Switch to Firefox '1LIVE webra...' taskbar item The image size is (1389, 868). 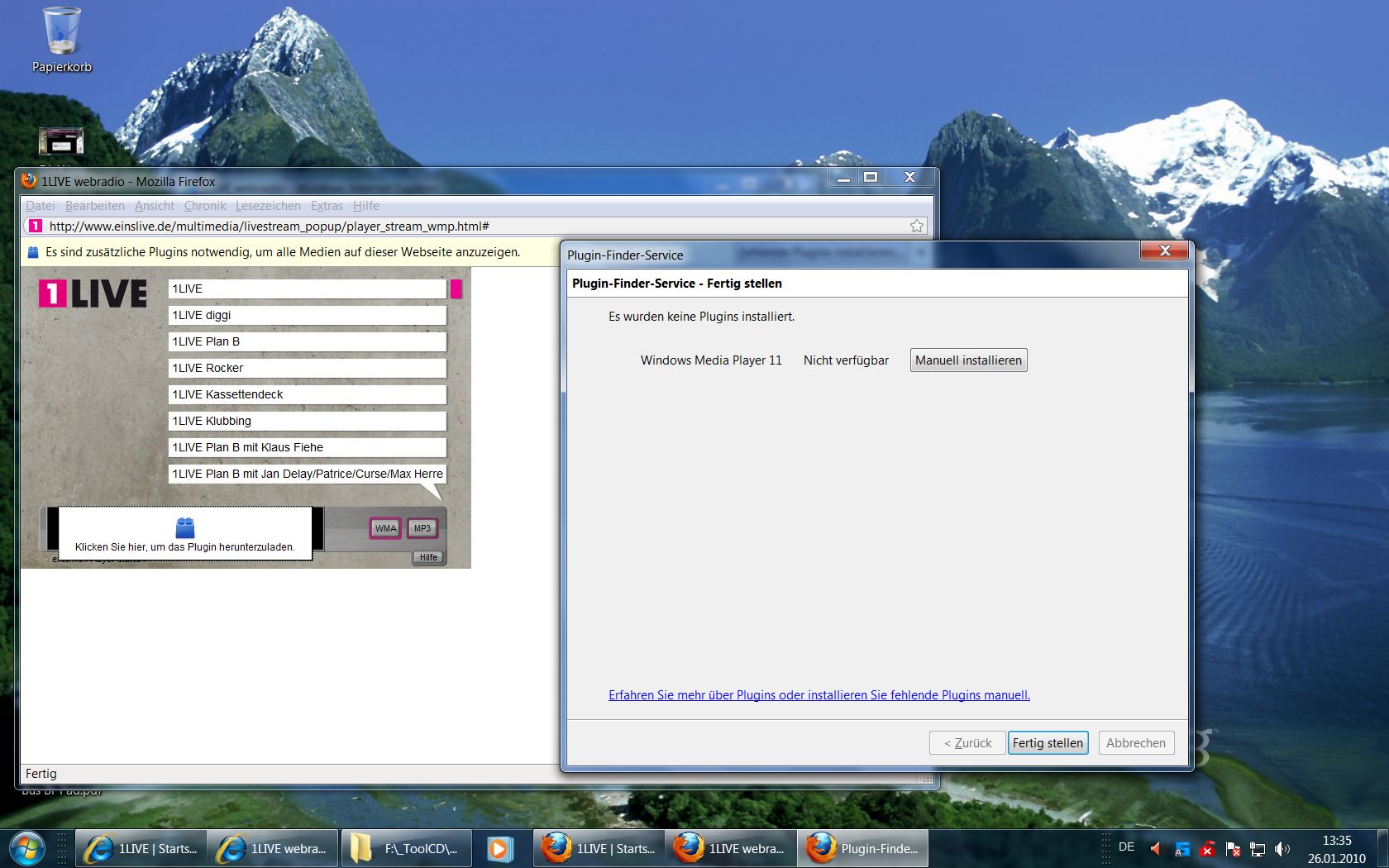coord(731,849)
